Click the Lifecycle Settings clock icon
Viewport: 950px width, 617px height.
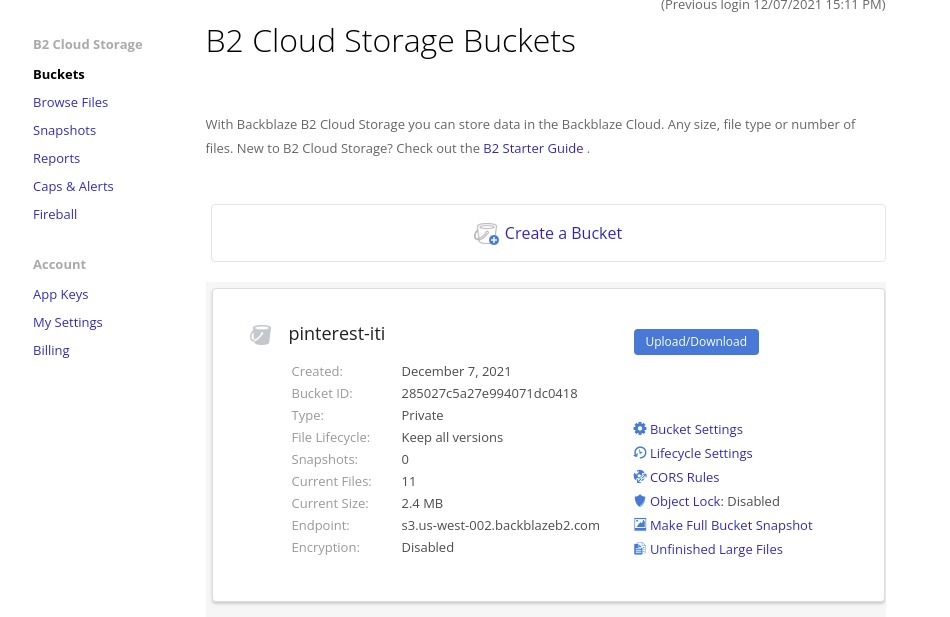[640, 453]
